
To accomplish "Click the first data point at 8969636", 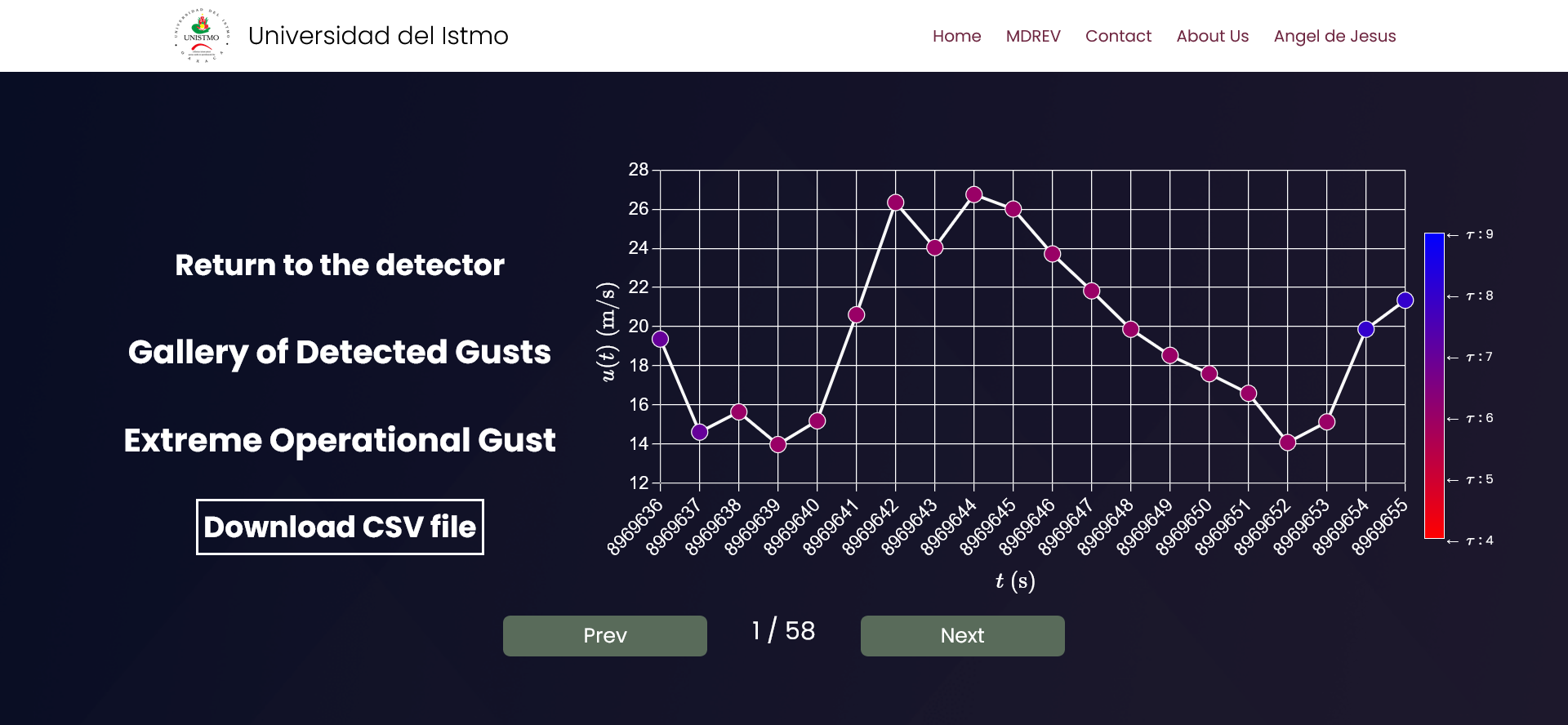I will coord(661,339).
